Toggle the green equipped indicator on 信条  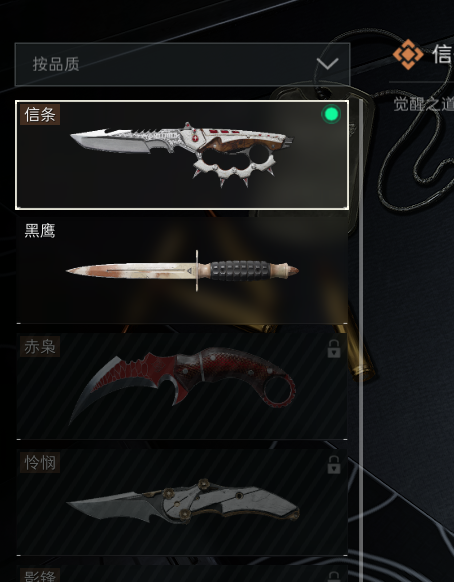331,114
